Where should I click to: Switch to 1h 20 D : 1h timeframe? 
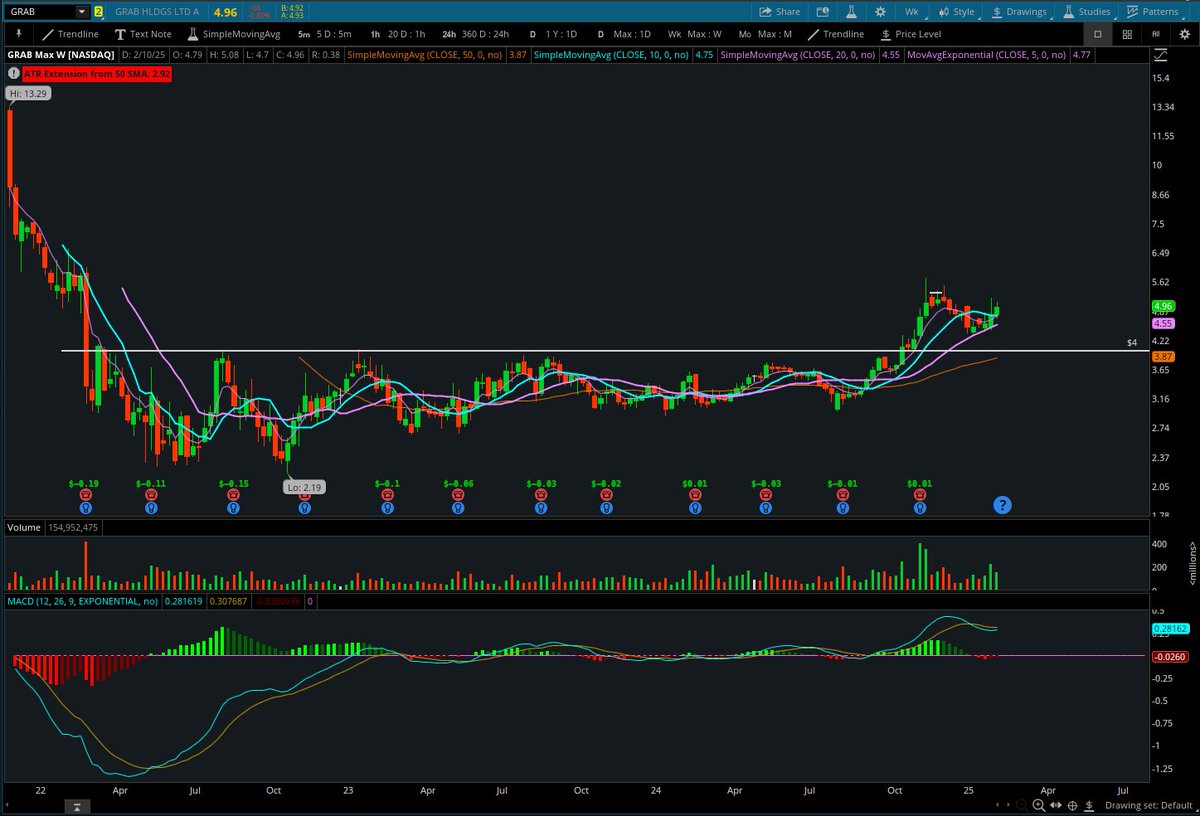(x=398, y=34)
